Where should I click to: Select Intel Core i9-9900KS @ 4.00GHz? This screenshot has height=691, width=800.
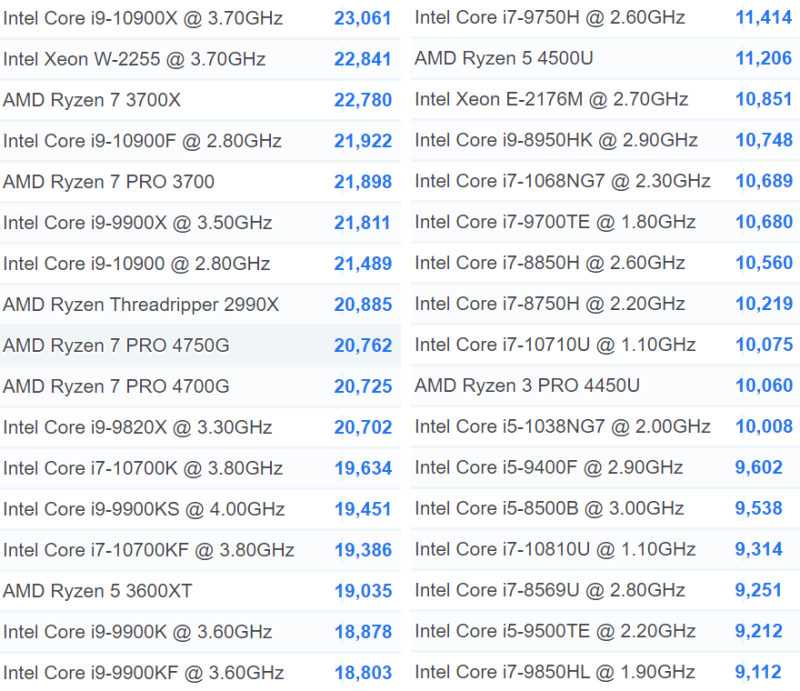[144, 509]
